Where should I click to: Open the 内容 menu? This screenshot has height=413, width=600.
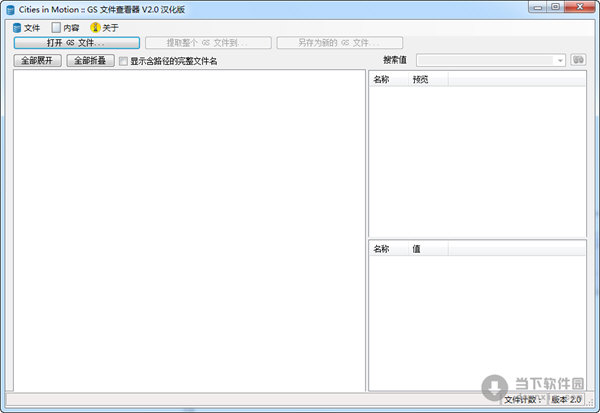65,28
